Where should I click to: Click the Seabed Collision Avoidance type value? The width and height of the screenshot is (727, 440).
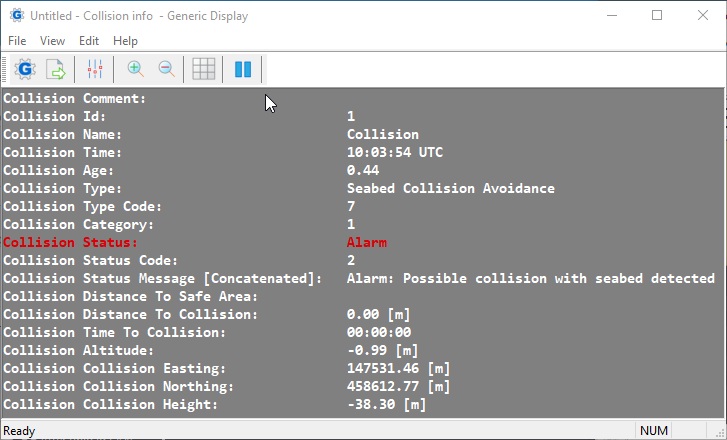pos(450,188)
